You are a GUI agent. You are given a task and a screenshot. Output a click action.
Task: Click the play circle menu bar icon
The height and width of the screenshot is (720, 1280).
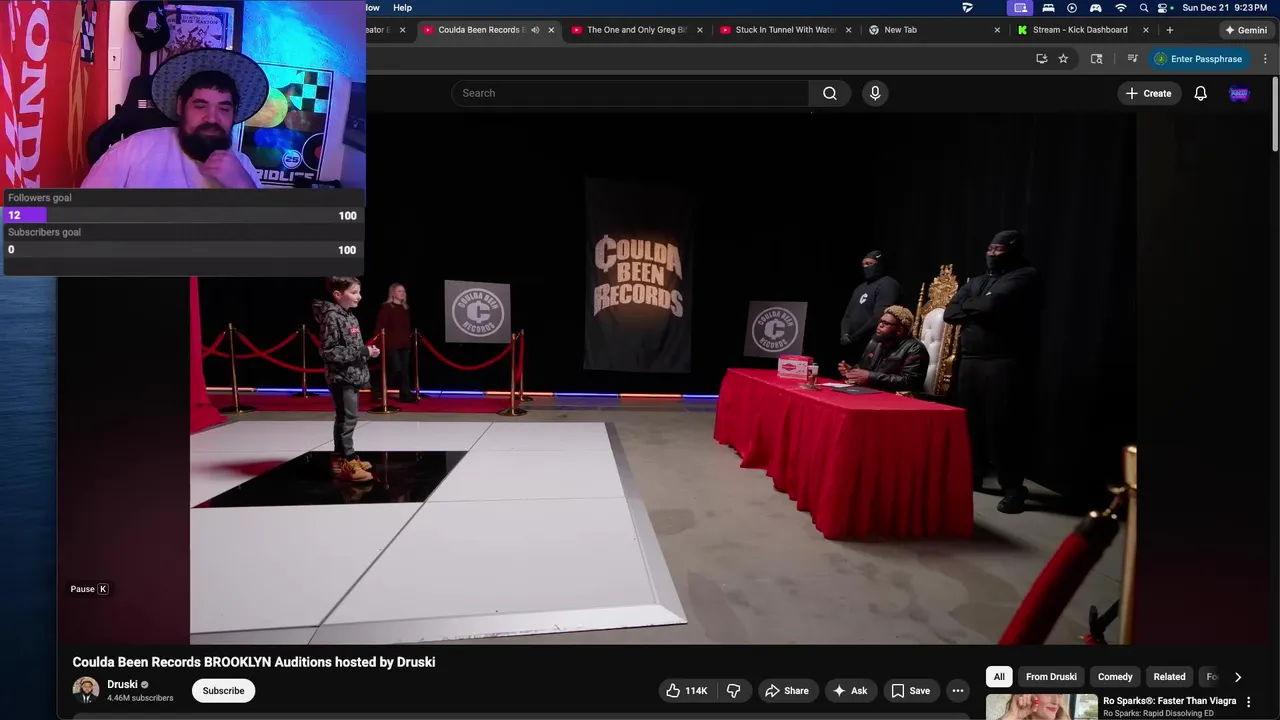tap(1071, 8)
